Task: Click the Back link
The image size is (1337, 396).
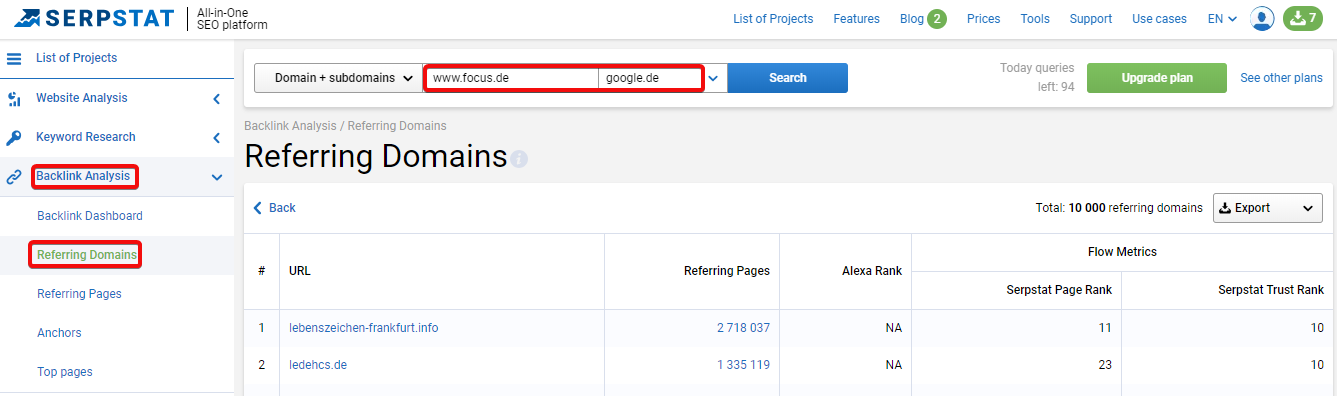Action: pos(275,208)
